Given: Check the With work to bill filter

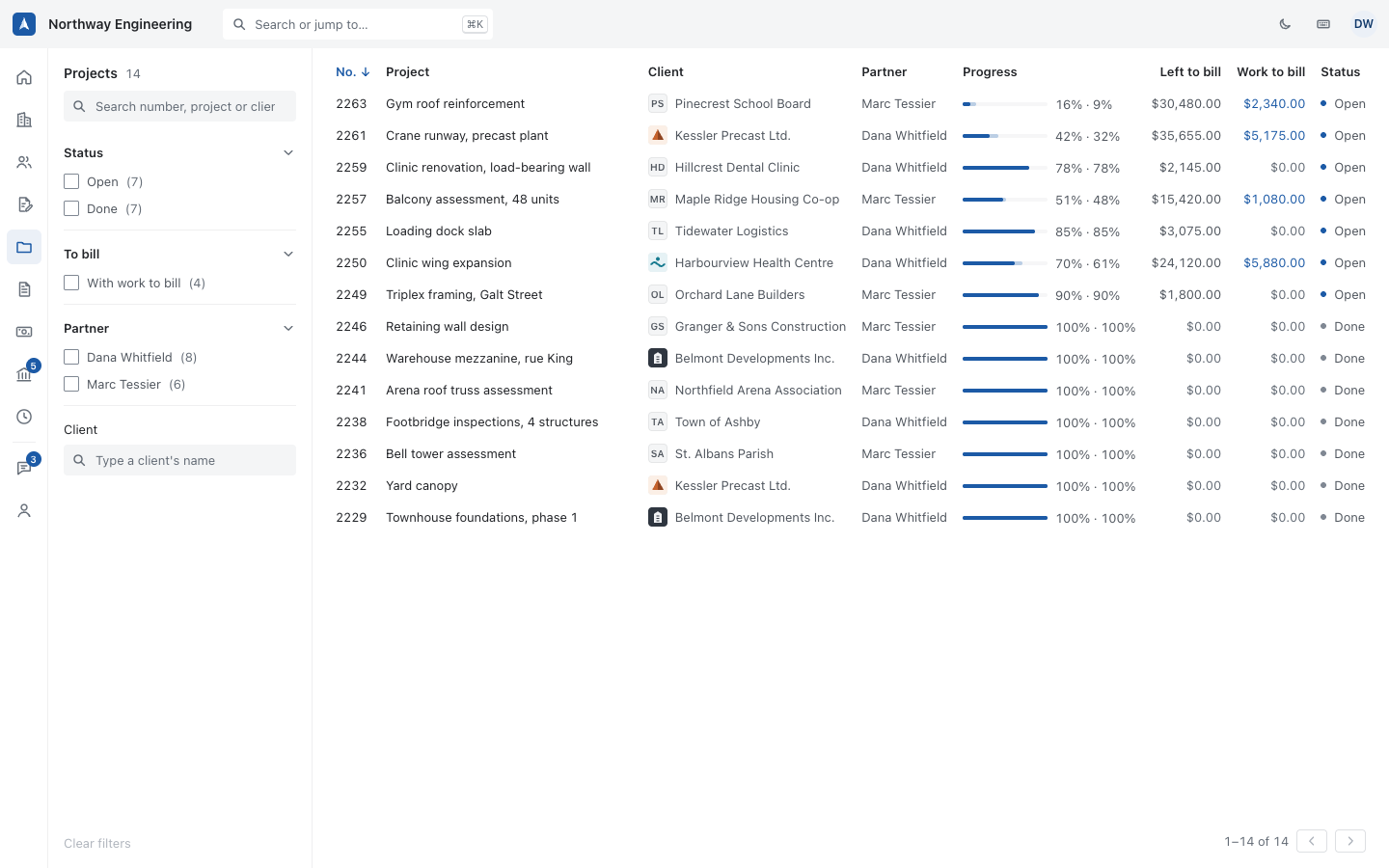Looking at the screenshot, I should click(71, 283).
